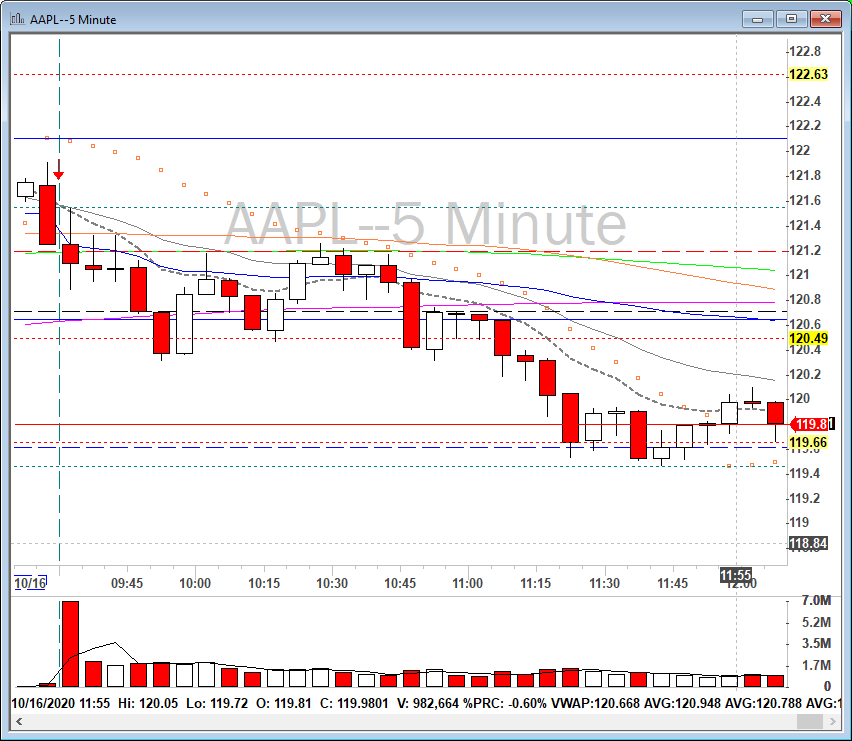Click the AAPL--5 Minute window title
Screen dimensions: 852x741
pos(73,20)
